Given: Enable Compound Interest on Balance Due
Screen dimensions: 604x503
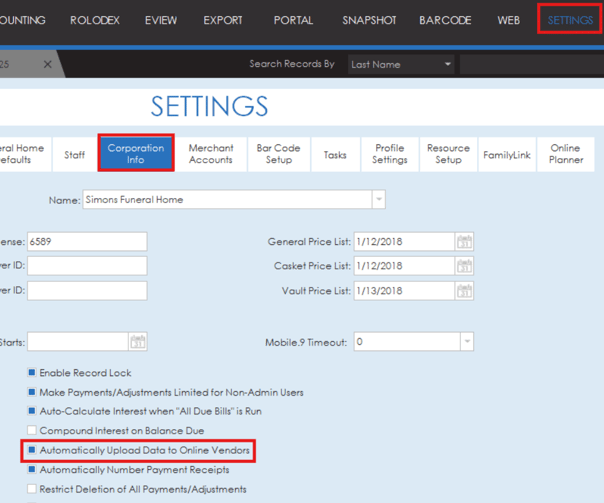Looking at the screenshot, I should tap(32, 431).
